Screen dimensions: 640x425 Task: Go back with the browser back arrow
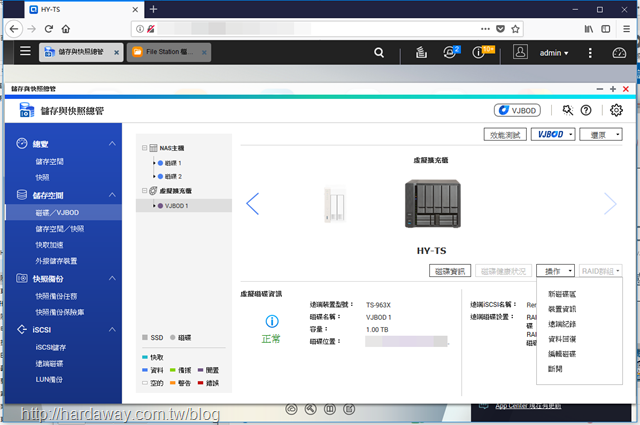click(x=14, y=29)
